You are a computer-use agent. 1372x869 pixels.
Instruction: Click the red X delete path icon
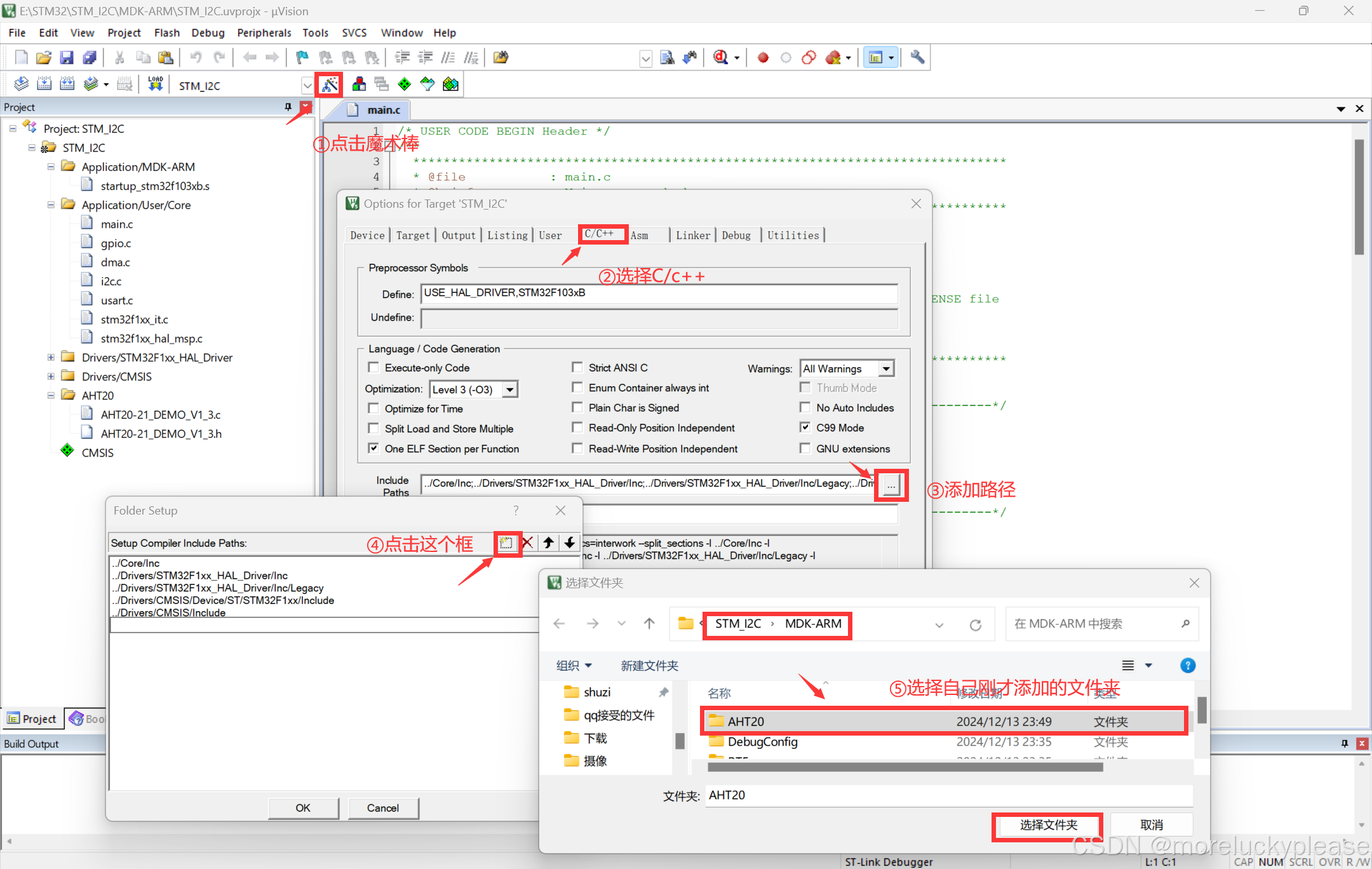[x=527, y=543]
